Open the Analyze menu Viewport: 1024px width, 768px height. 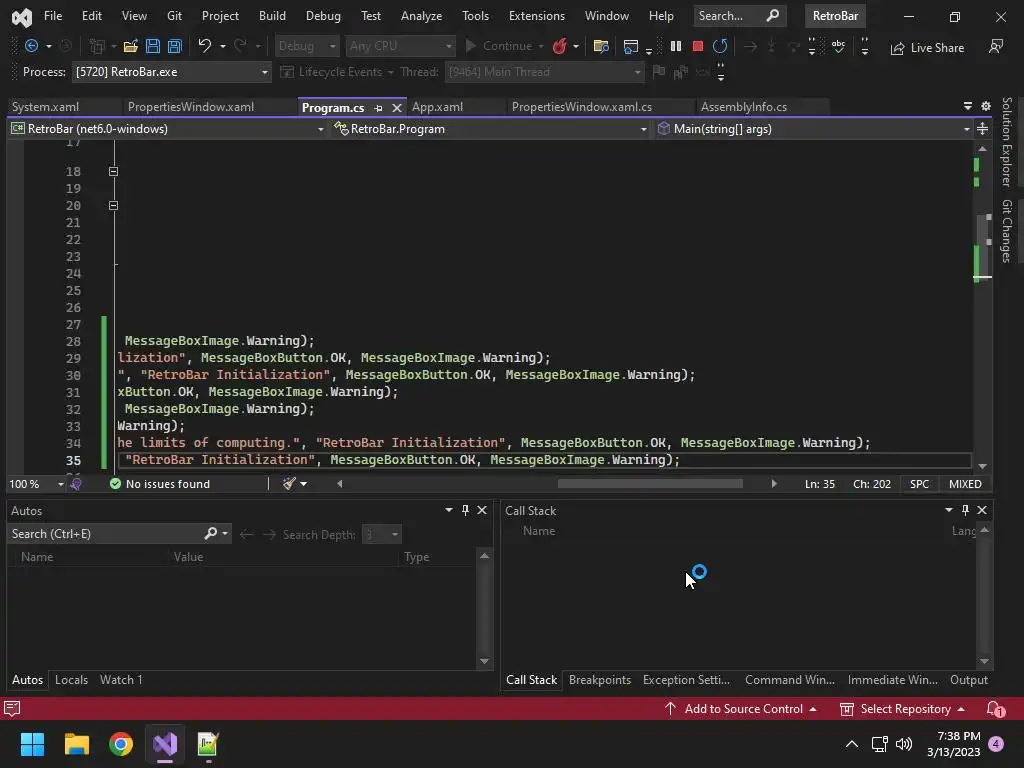click(x=421, y=16)
